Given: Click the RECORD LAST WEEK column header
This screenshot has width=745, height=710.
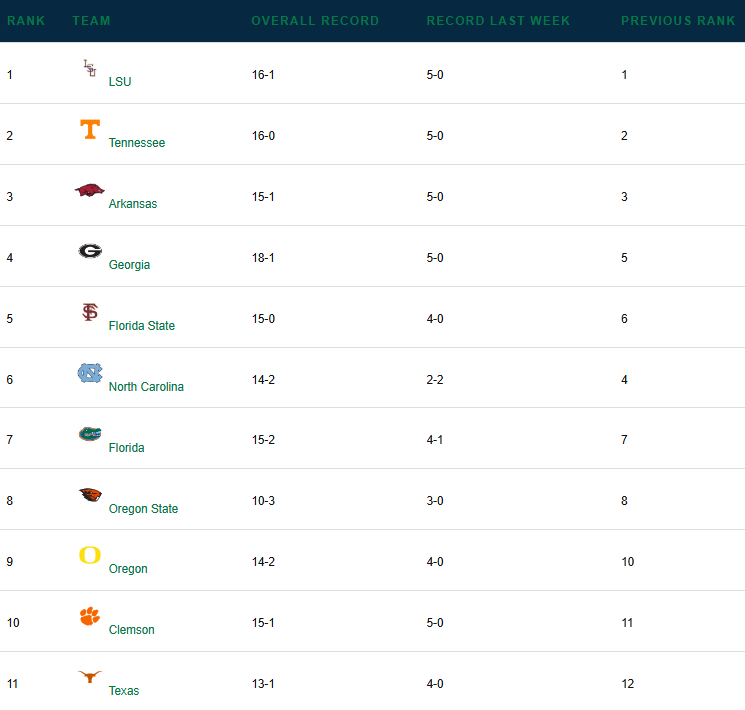Looking at the screenshot, I should [x=498, y=21].
